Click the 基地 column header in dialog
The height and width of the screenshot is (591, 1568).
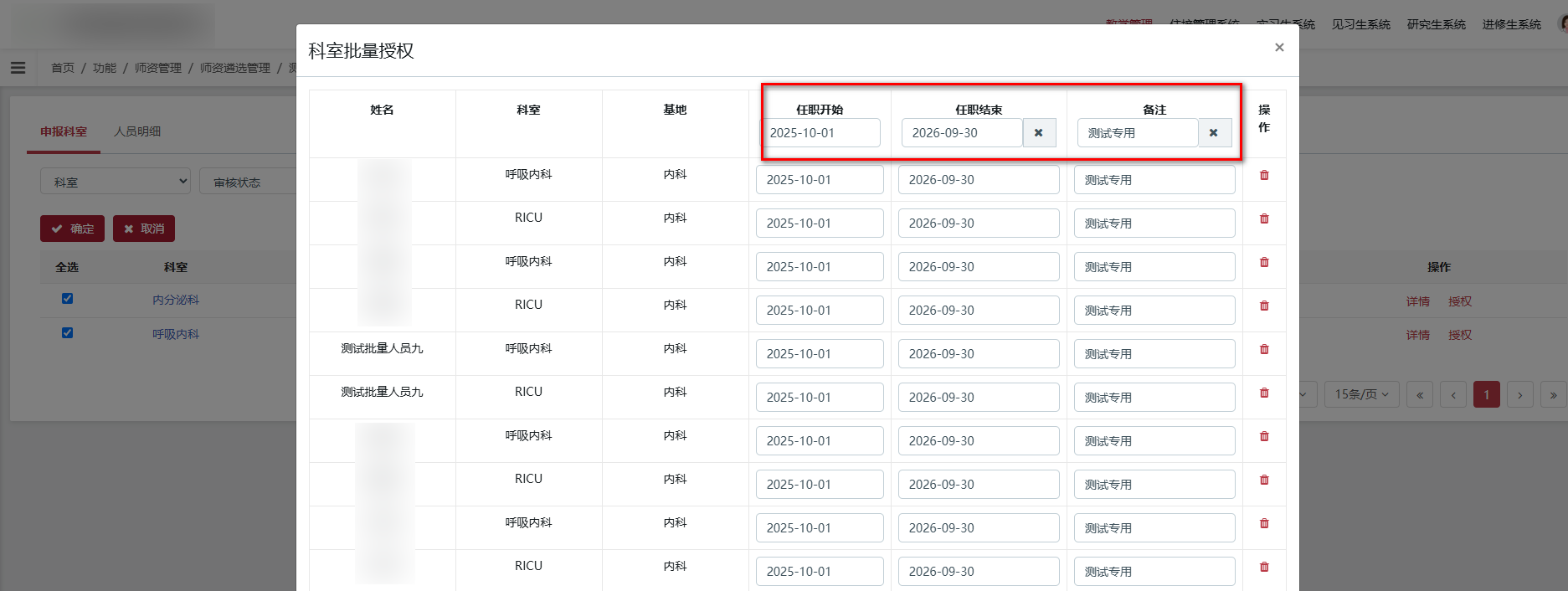[x=675, y=110]
